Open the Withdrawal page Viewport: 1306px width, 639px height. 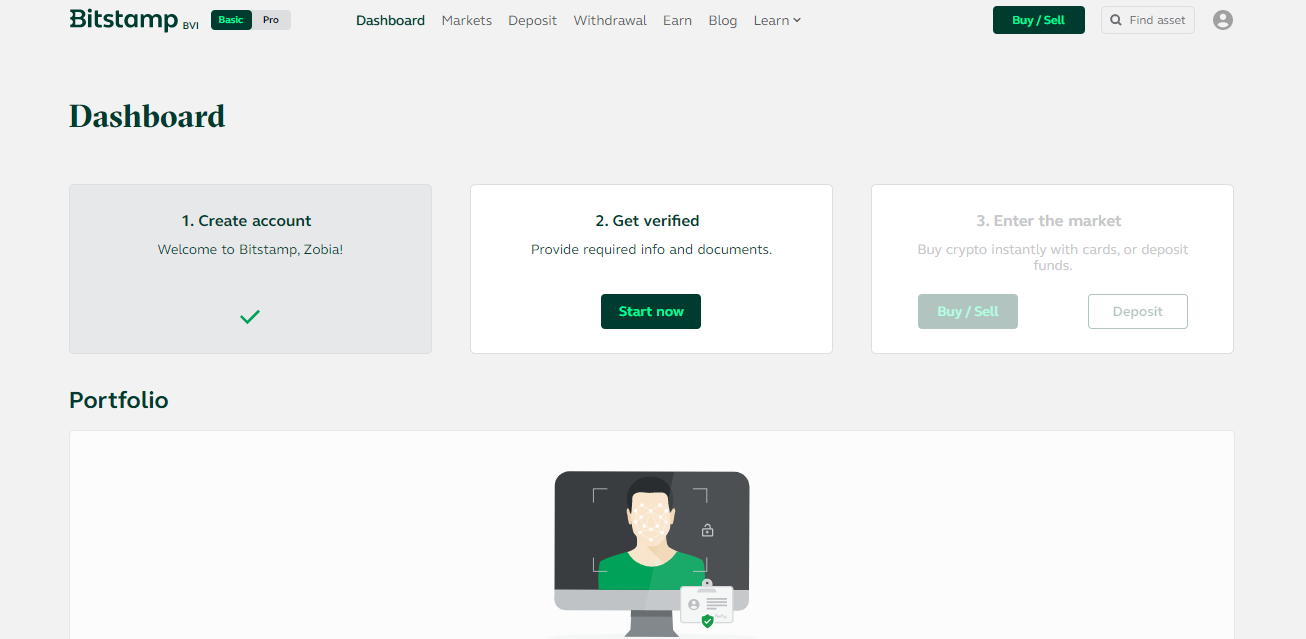click(610, 20)
